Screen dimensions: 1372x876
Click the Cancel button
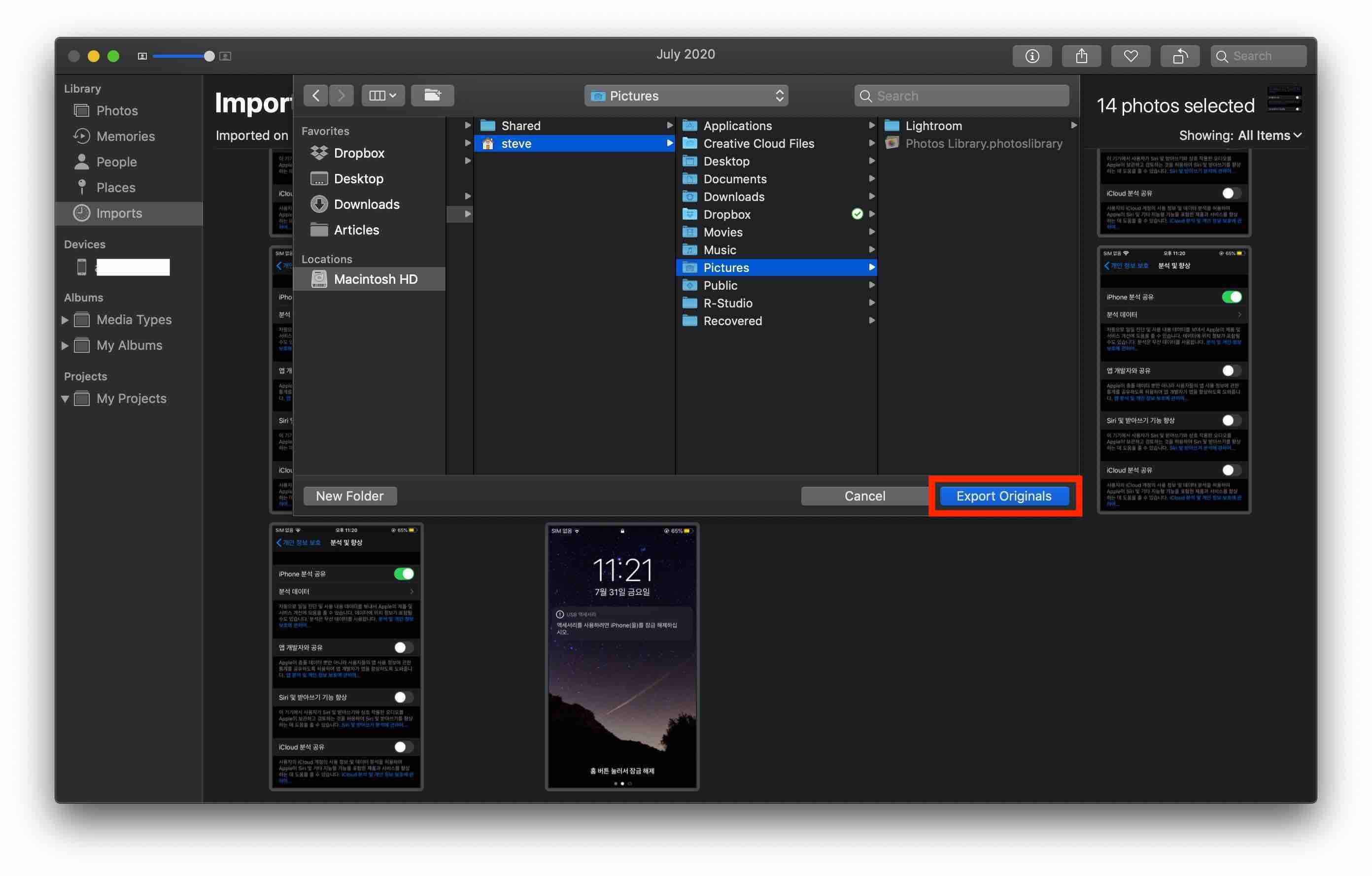pyautogui.click(x=864, y=496)
